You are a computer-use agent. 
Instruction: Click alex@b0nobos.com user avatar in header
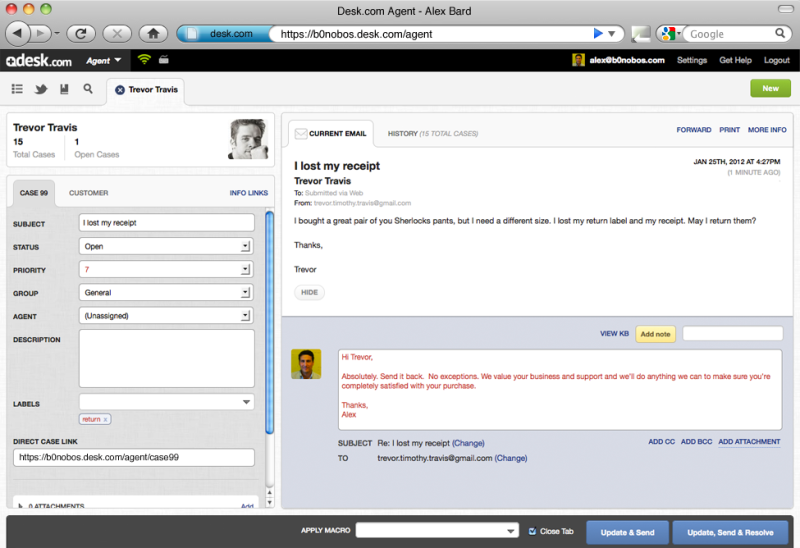[x=578, y=60]
